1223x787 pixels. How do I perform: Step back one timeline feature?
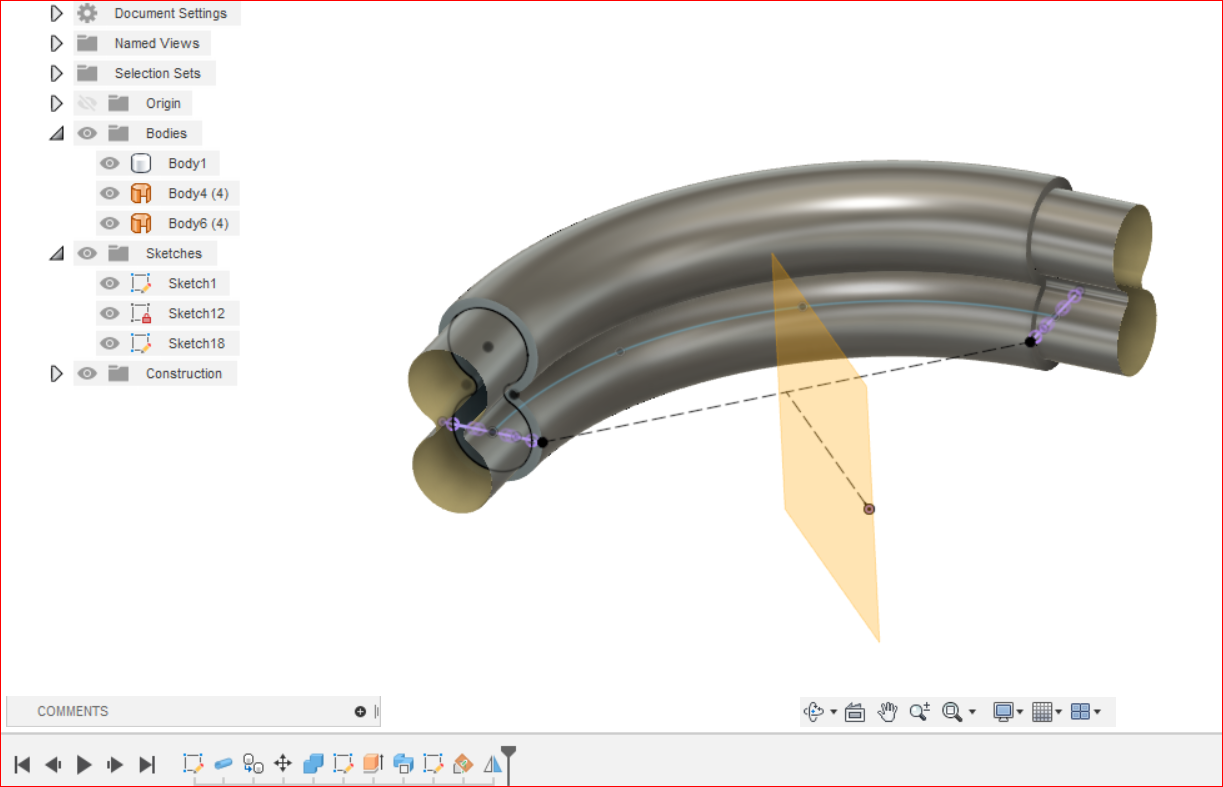53,765
